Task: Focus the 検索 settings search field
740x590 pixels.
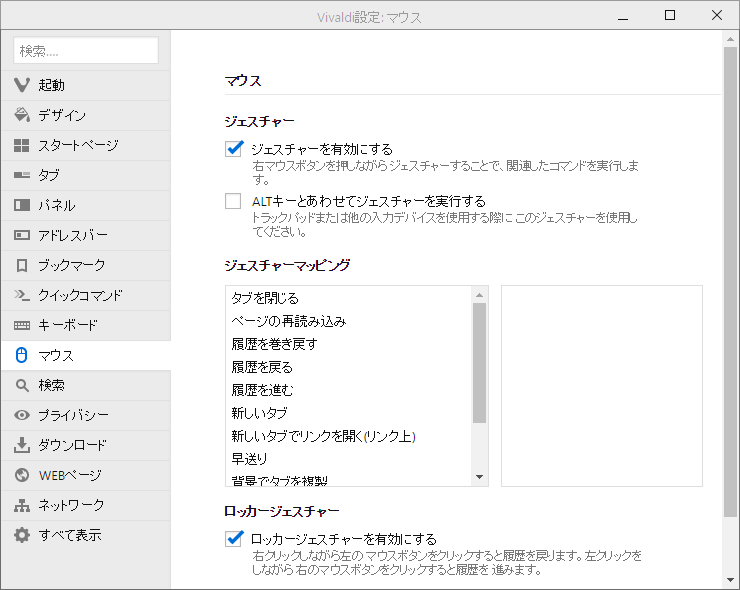Action: (x=86, y=50)
